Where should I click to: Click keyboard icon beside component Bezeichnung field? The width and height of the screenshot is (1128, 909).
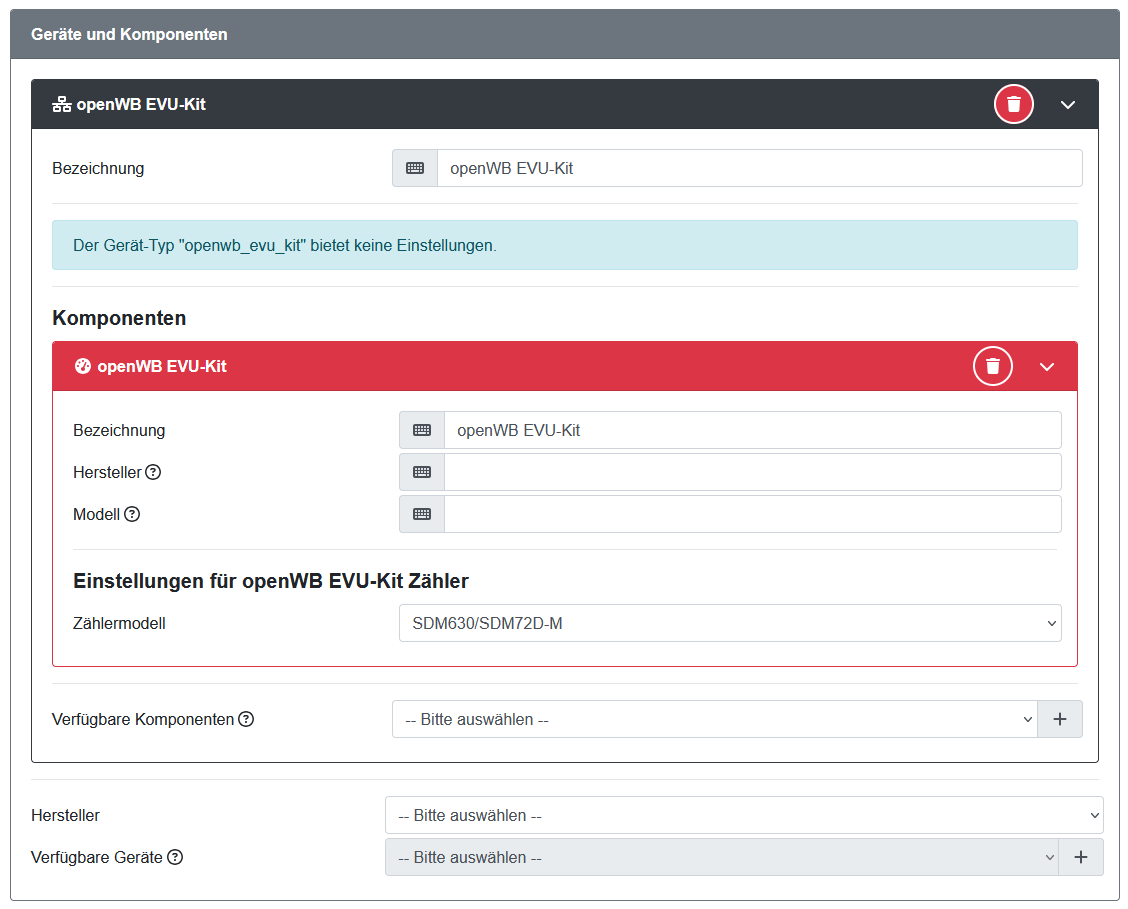pyautogui.click(x=422, y=430)
